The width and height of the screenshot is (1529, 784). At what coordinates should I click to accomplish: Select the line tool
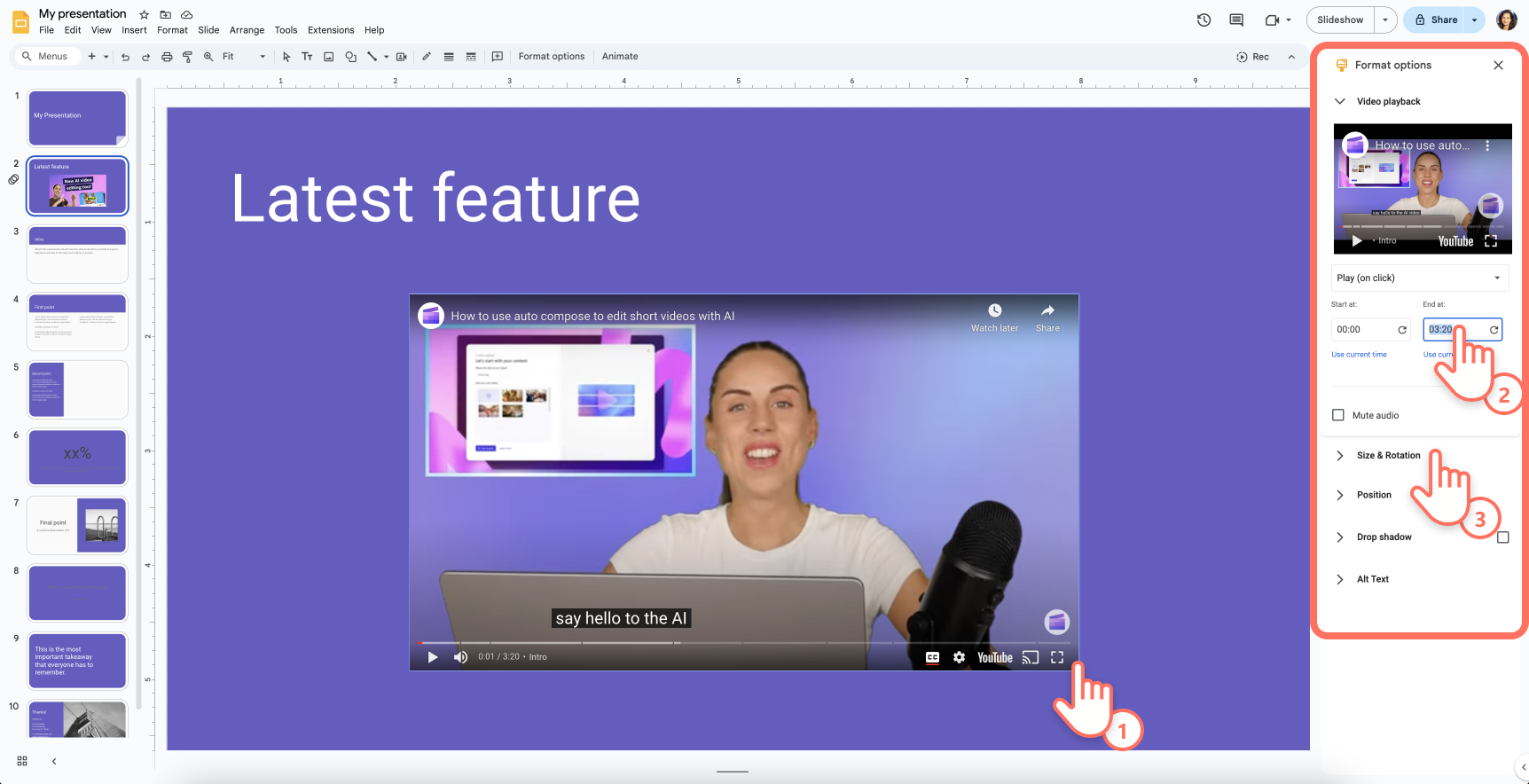coord(372,57)
